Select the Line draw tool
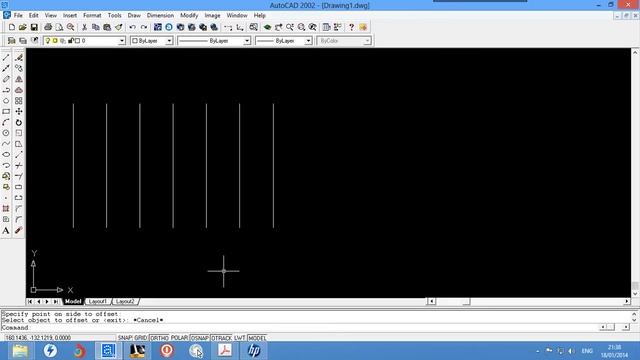Viewport: 640px width, 360px height. click(x=6, y=58)
